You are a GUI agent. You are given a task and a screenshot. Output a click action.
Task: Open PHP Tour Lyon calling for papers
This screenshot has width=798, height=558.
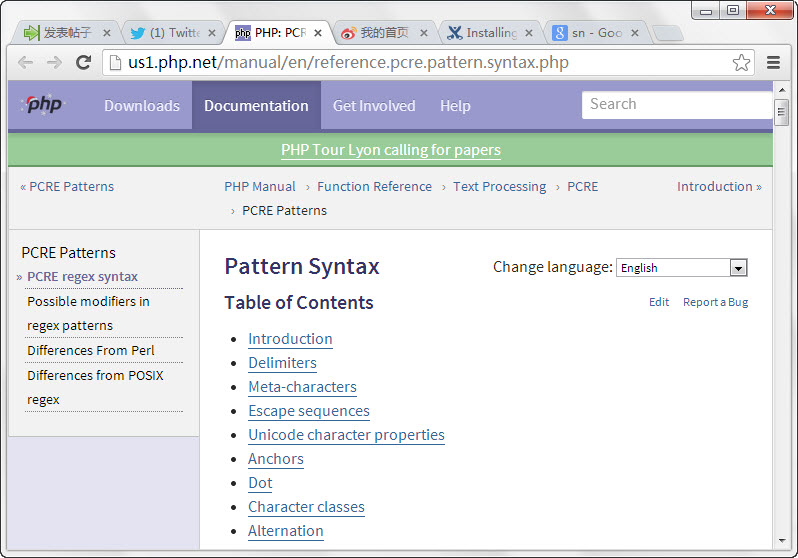pos(391,150)
